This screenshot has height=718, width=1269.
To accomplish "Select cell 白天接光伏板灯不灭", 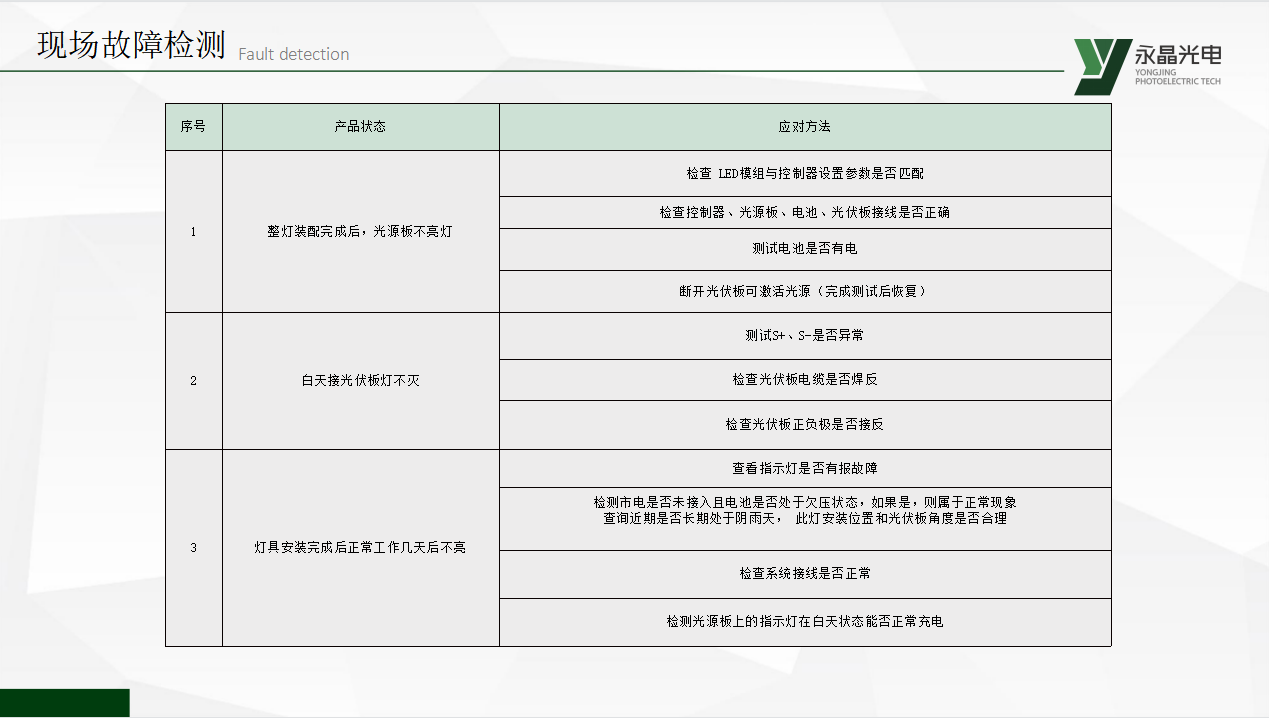I will point(360,381).
